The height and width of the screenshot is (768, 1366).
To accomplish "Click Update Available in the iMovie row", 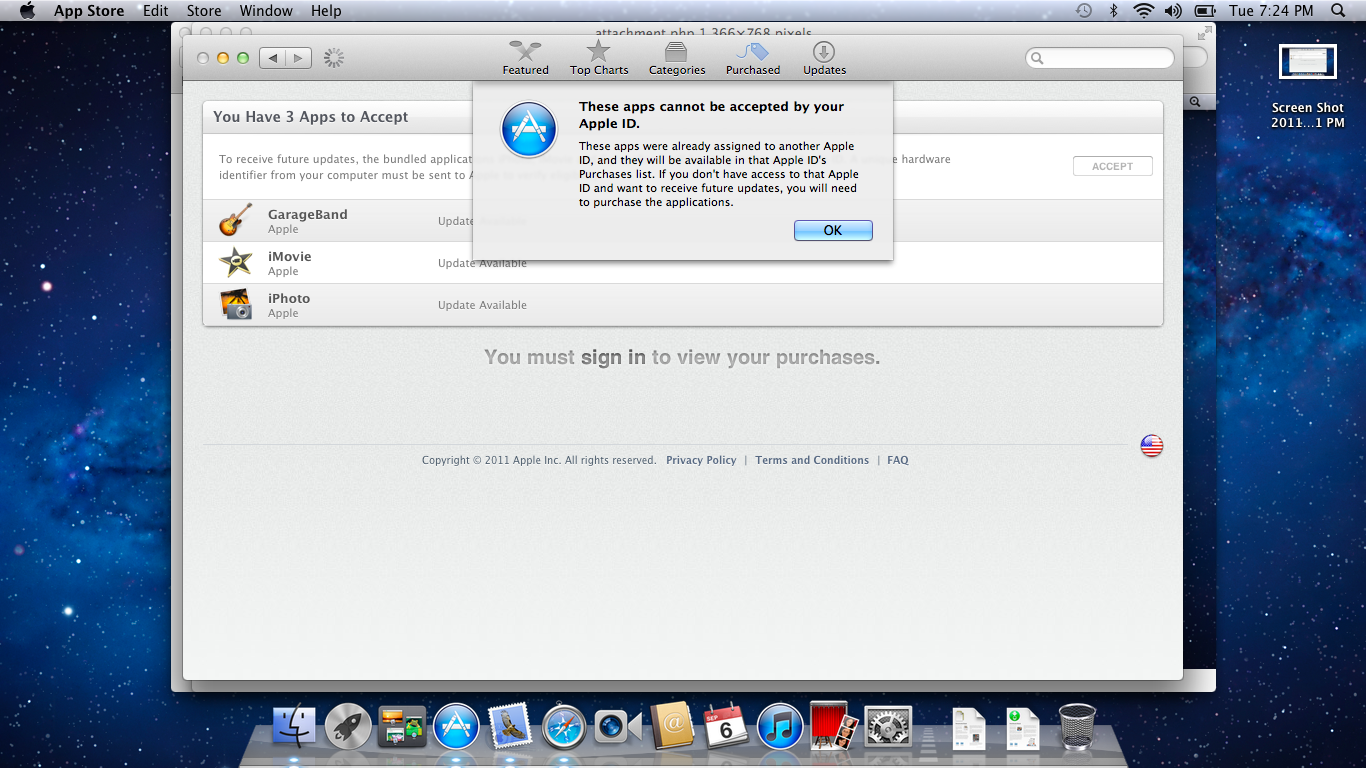I will pyautogui.click(x=482, y=263).
